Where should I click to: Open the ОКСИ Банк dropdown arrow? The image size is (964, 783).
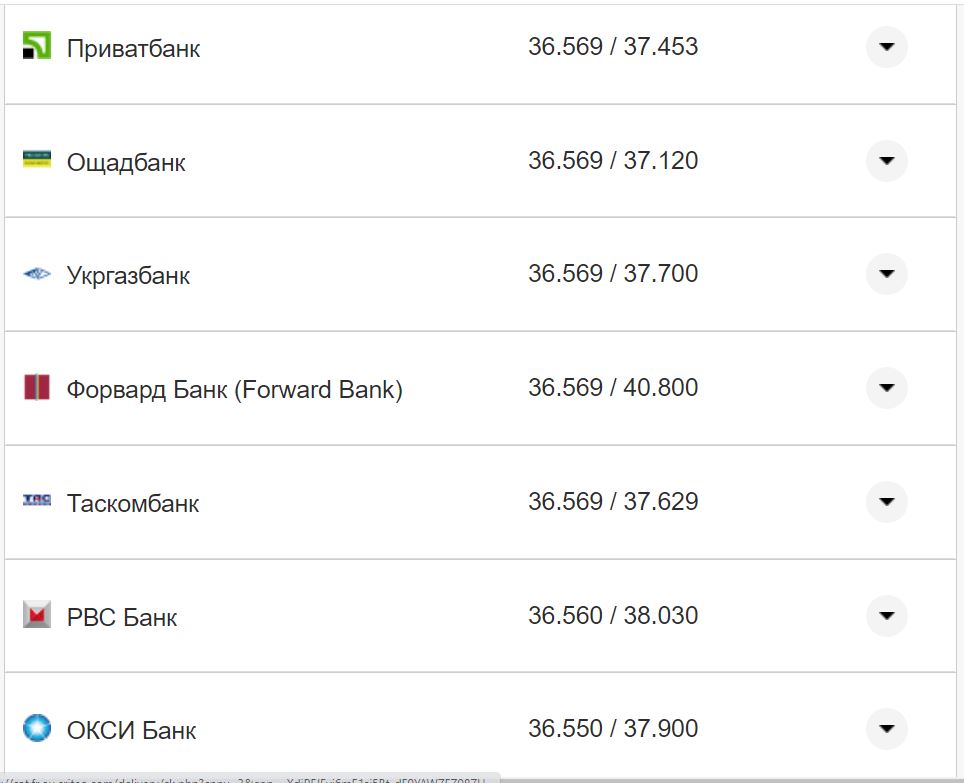click(x=886, y=729)
